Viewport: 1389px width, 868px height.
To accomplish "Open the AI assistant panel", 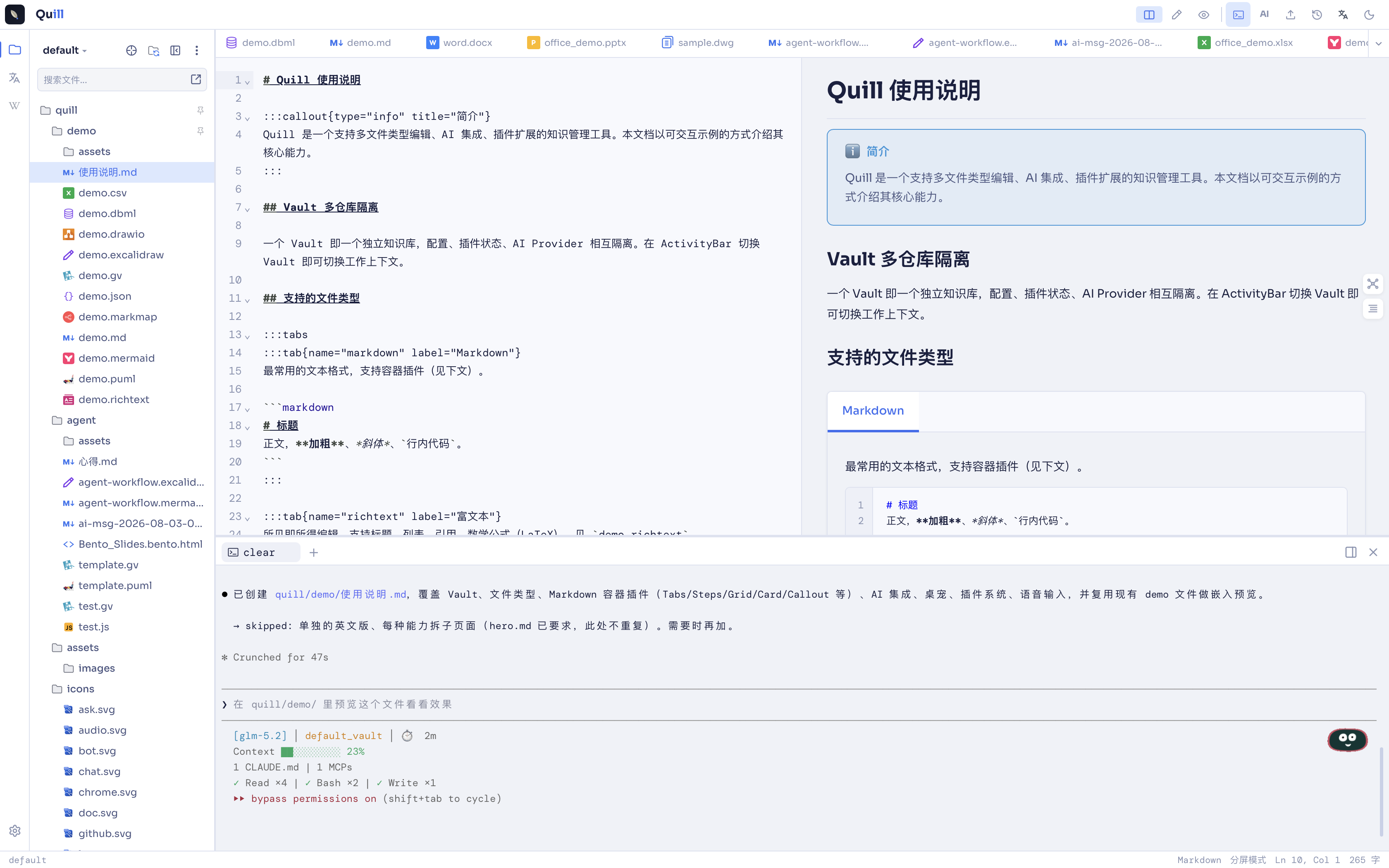I will pos(1264,14).
